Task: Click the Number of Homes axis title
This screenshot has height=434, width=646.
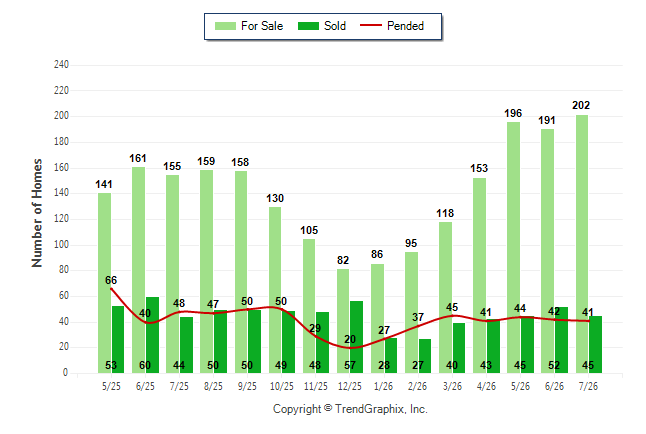Action: point(37,213)
